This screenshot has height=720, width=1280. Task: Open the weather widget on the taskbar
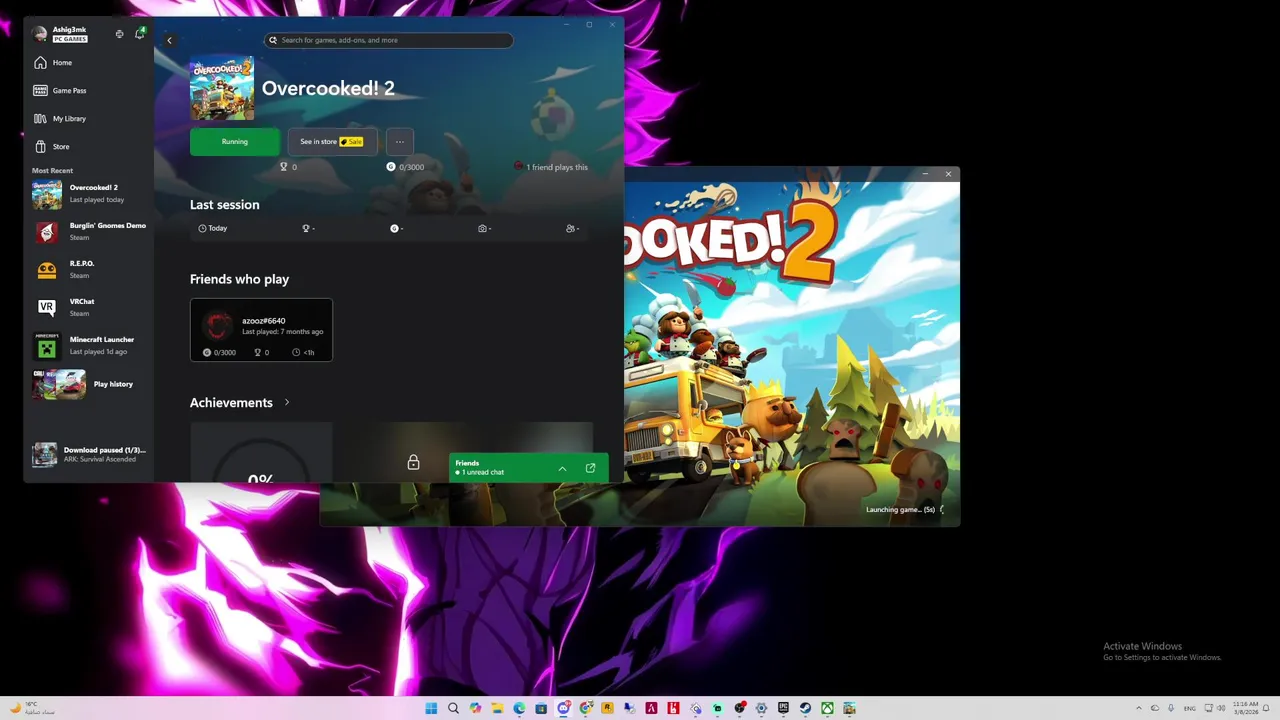coord(33,708)
